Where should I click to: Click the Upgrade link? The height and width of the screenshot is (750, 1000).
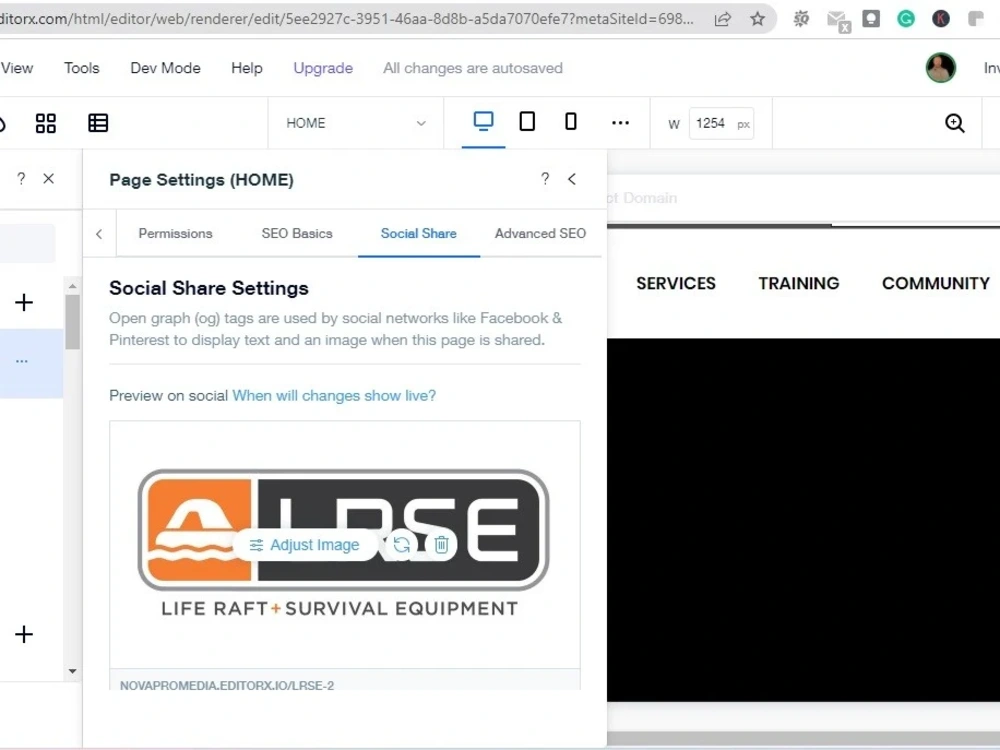[323, 68]
